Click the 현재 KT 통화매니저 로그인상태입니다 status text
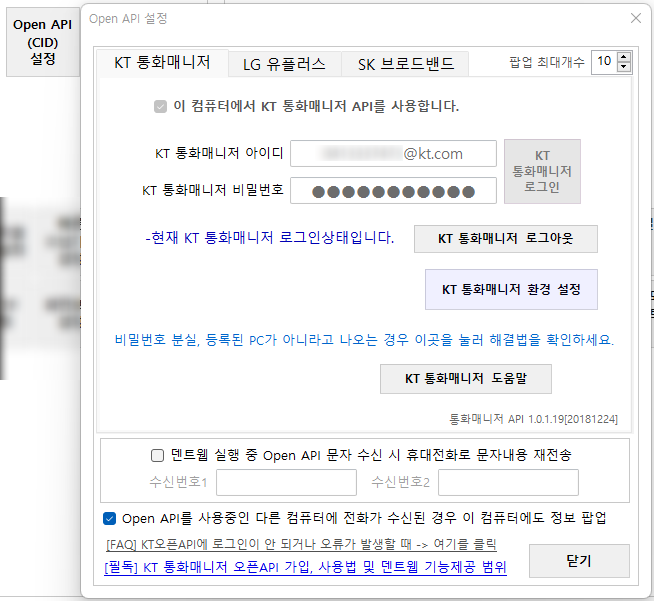 pos(269,238)
